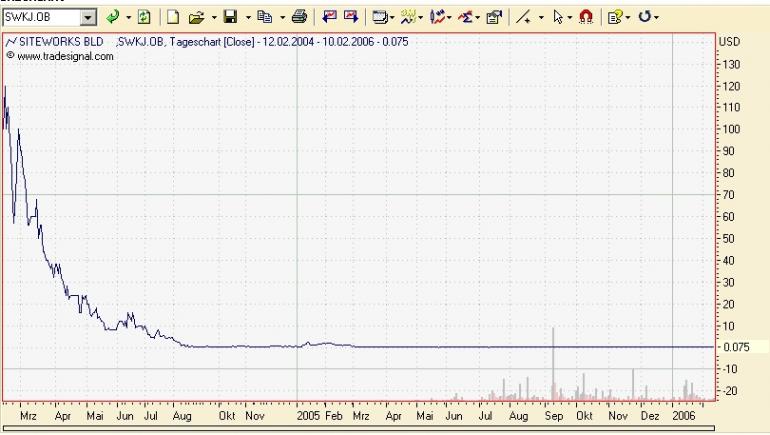Click the open folder icon
Screen dimensions: 770x435
click(x=196, y=17)
